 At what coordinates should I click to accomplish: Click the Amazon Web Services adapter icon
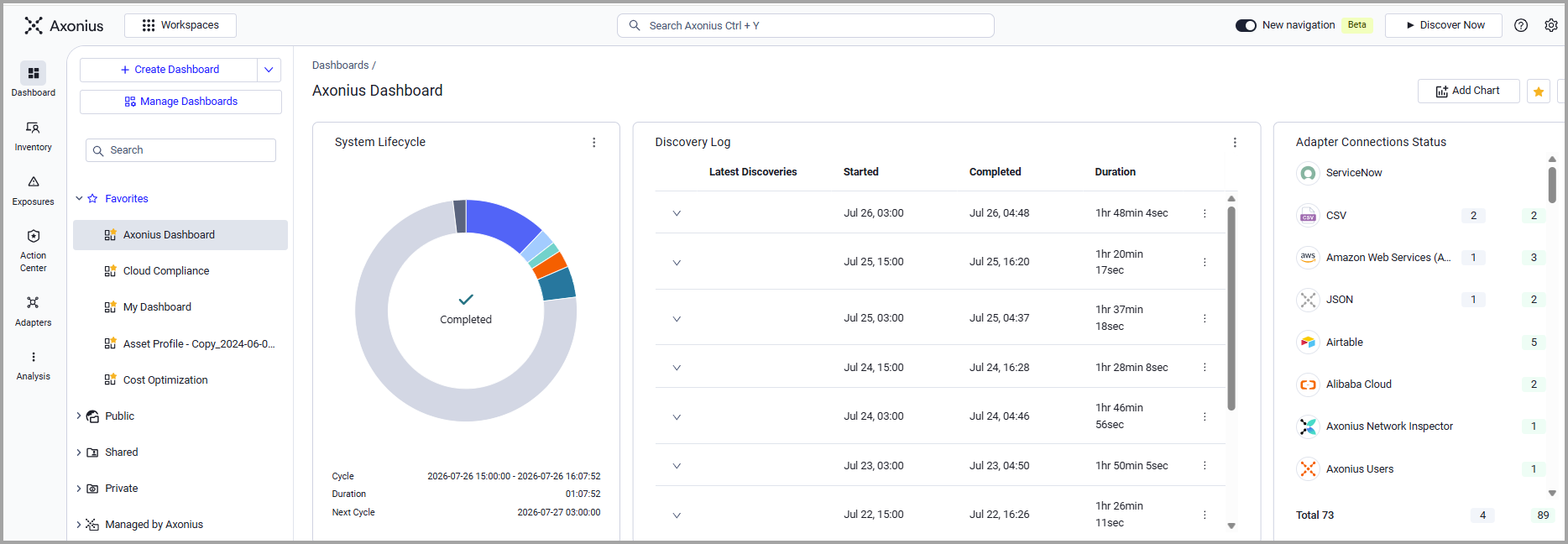tap(1308, 258)
